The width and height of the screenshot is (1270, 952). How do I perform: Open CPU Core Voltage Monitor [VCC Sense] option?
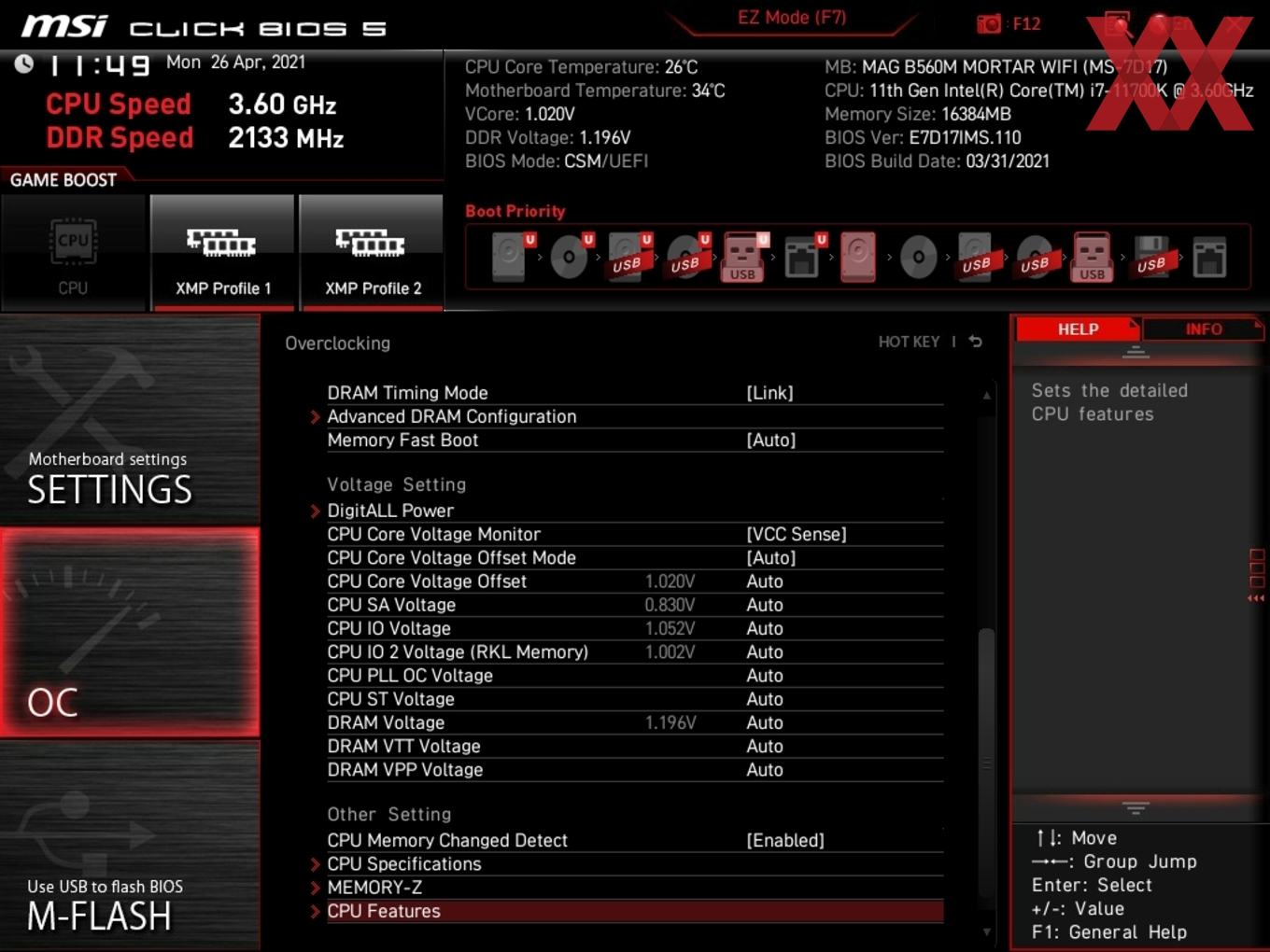797,534
